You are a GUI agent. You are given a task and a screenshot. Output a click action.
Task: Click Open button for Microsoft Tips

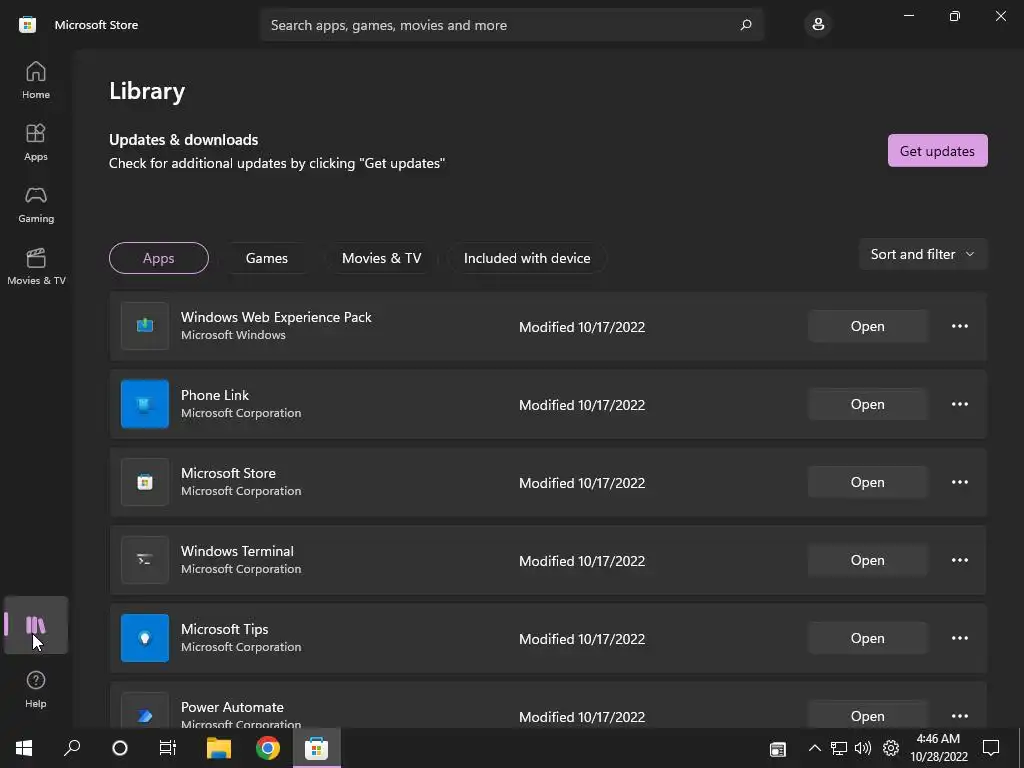click(867, 638)
